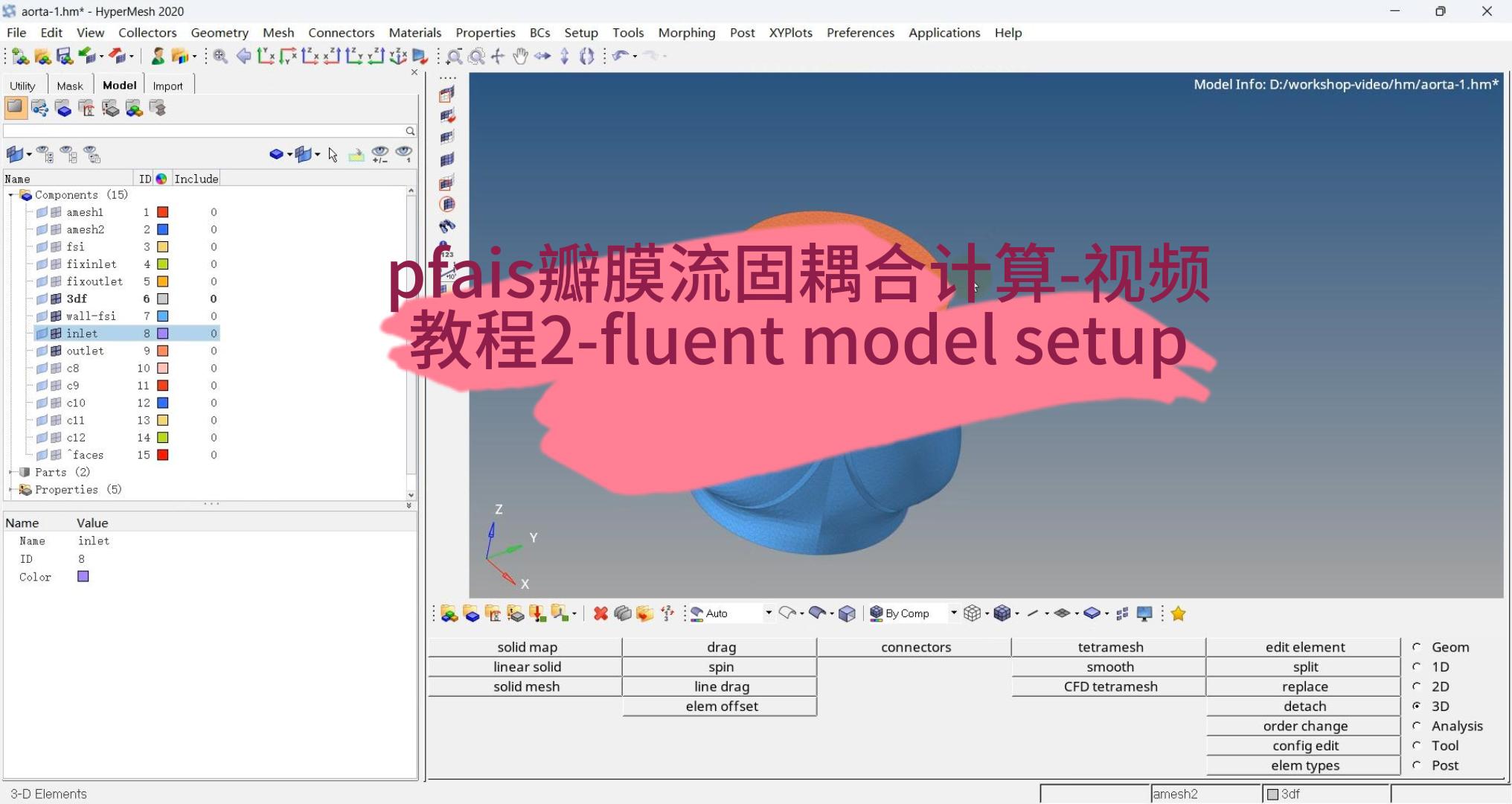Collapse the Components tree node
1512x804 pixels.
coord(11,195)
